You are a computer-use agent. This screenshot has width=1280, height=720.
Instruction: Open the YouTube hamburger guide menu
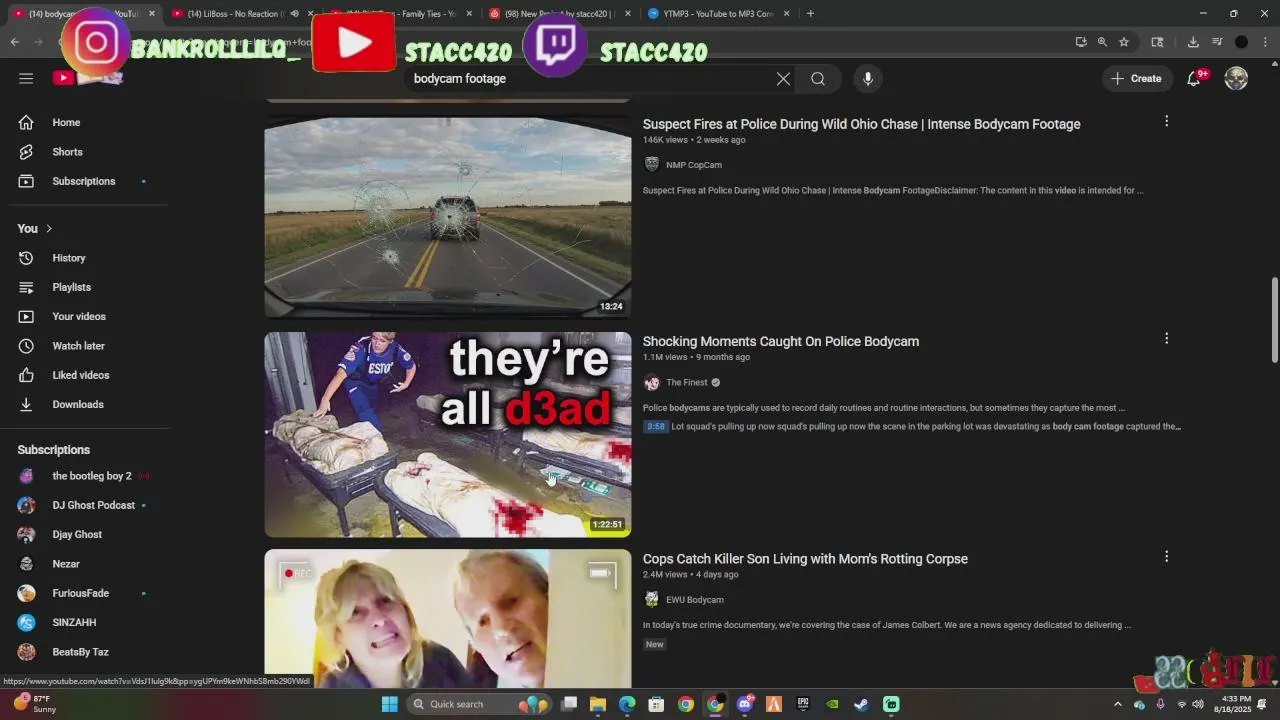tap(26, 78)
